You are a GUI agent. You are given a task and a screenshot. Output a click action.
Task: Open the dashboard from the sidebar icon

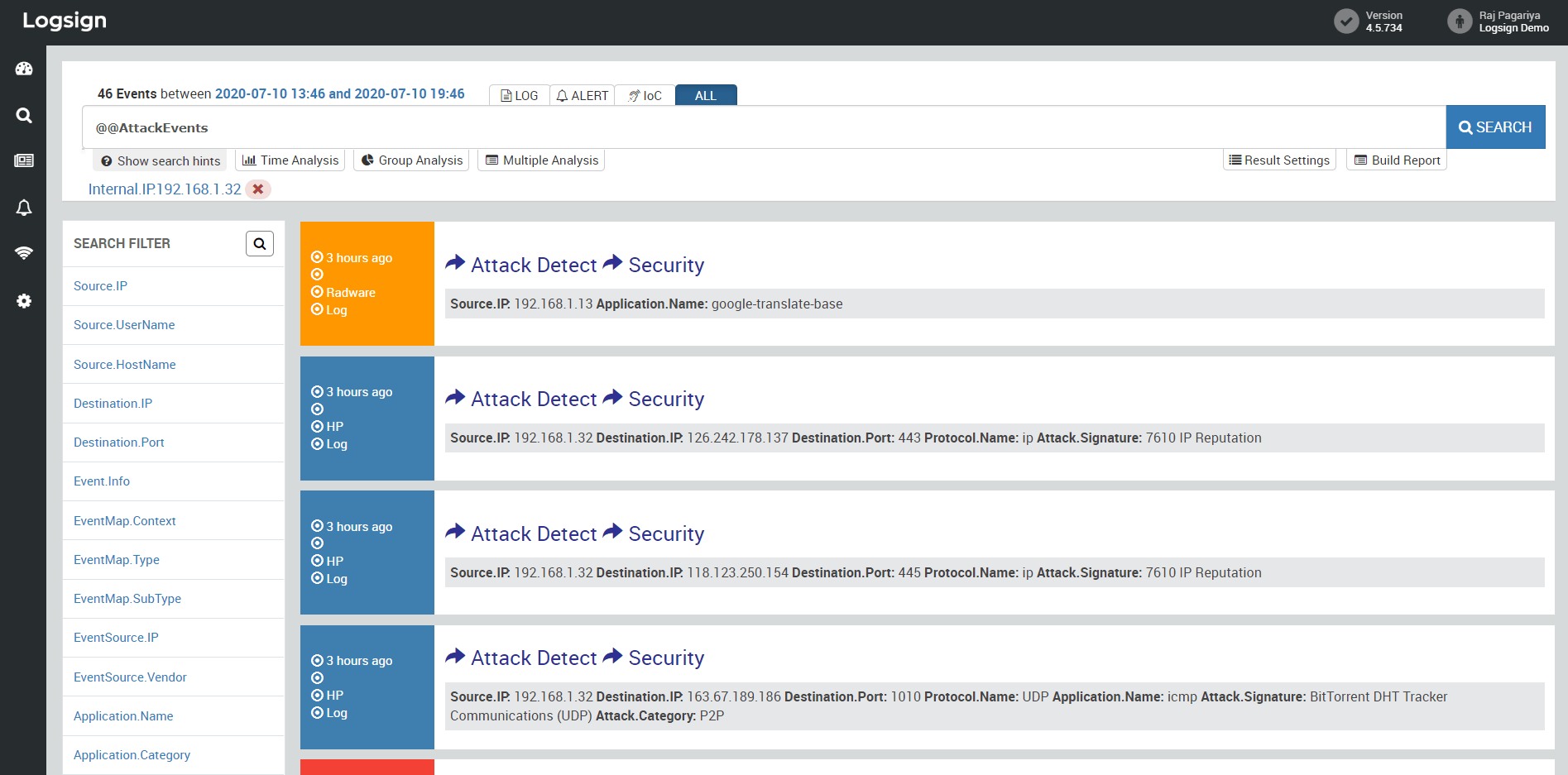click(24, 69)
